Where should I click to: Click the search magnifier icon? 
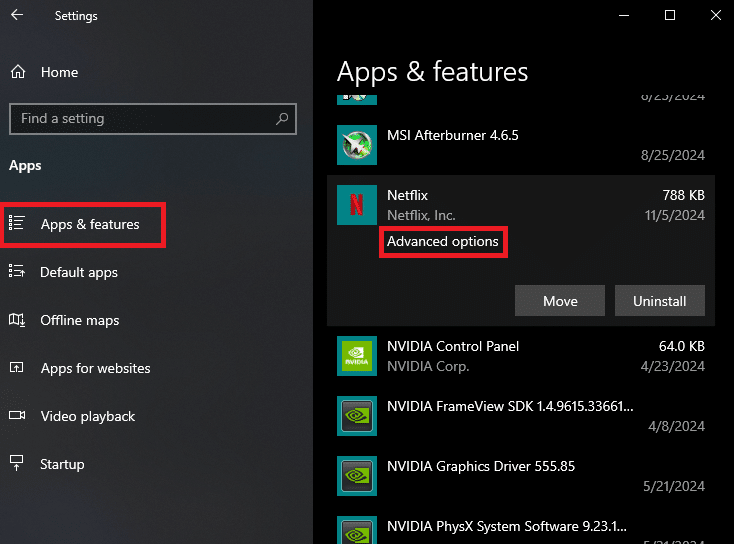tap(283, 118)
